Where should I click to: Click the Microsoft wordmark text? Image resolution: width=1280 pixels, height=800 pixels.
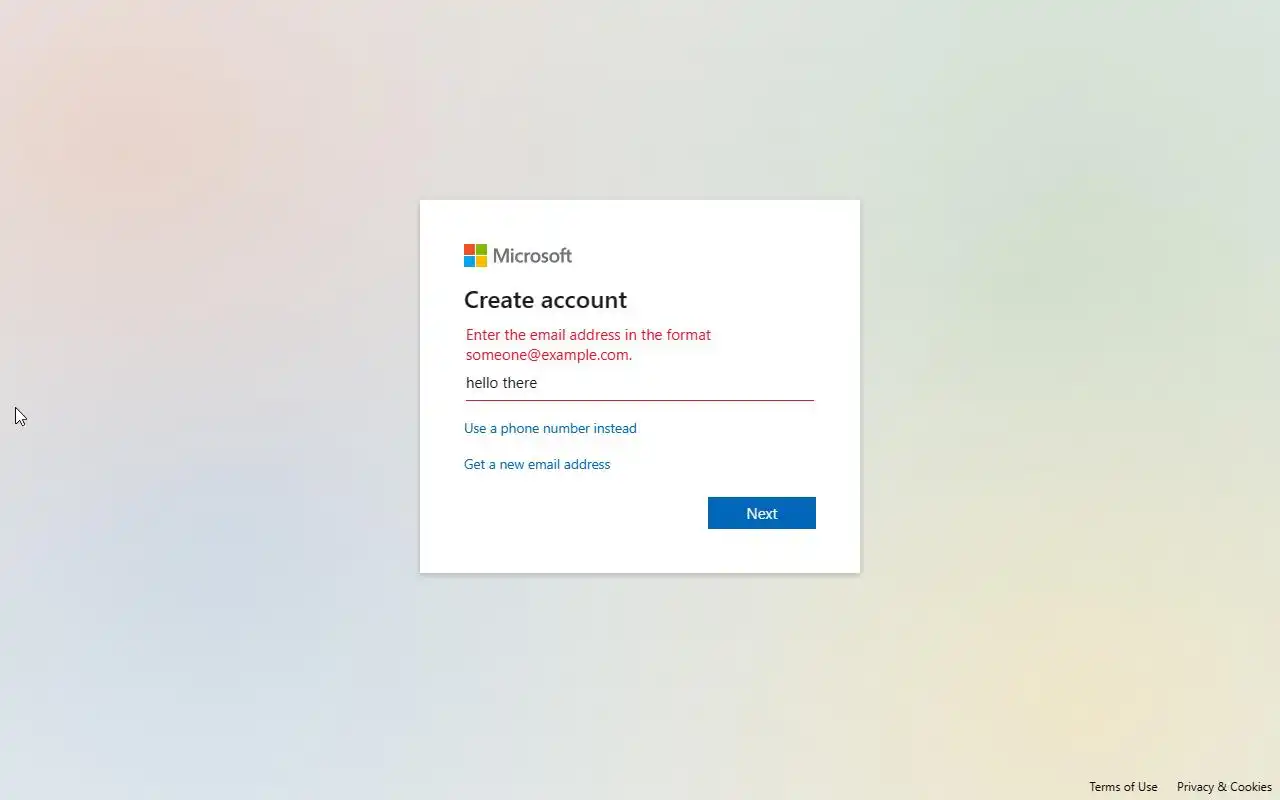532,256
